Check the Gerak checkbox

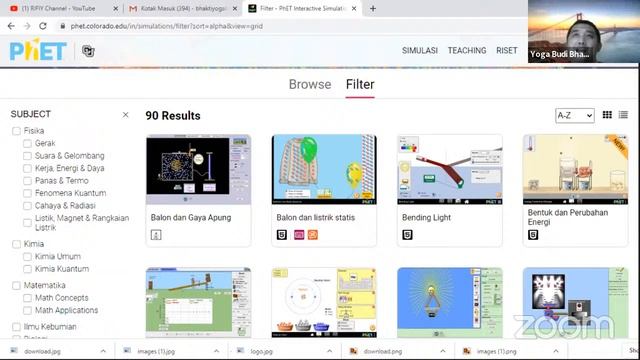(x=27, y=144)
